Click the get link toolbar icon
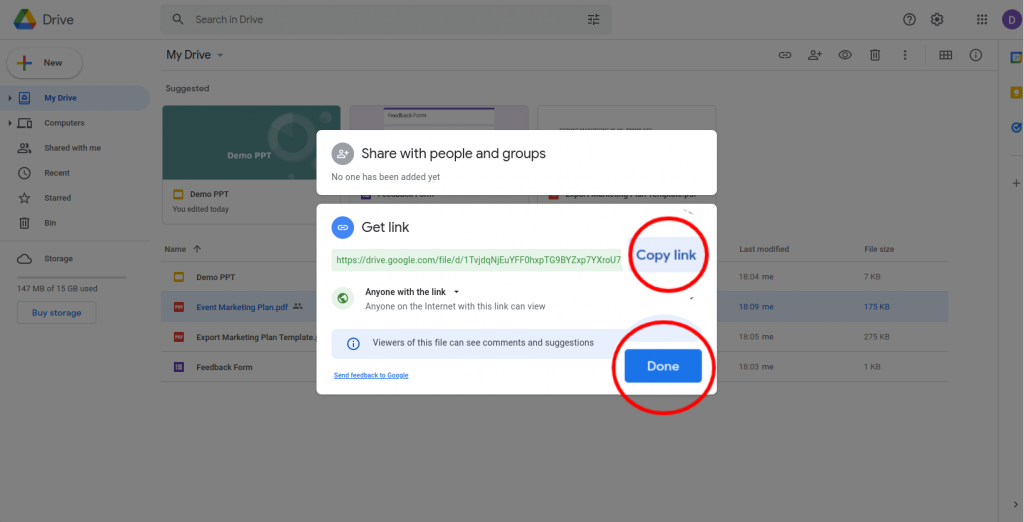The height and width of the screenshot is (522, 1024). point(785,55)
